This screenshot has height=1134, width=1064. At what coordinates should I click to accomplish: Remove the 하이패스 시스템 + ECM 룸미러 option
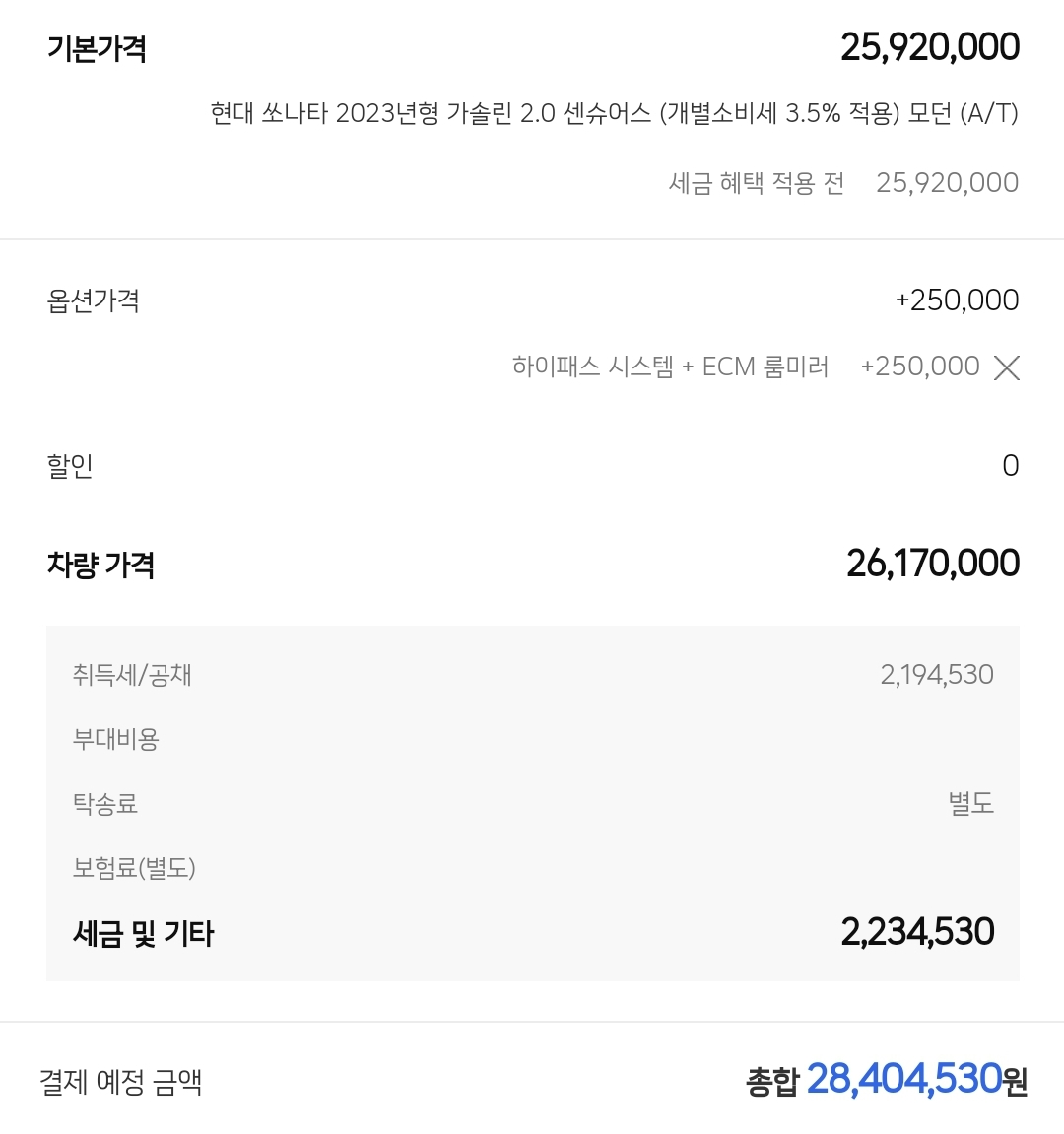[x=1006, y=368]
